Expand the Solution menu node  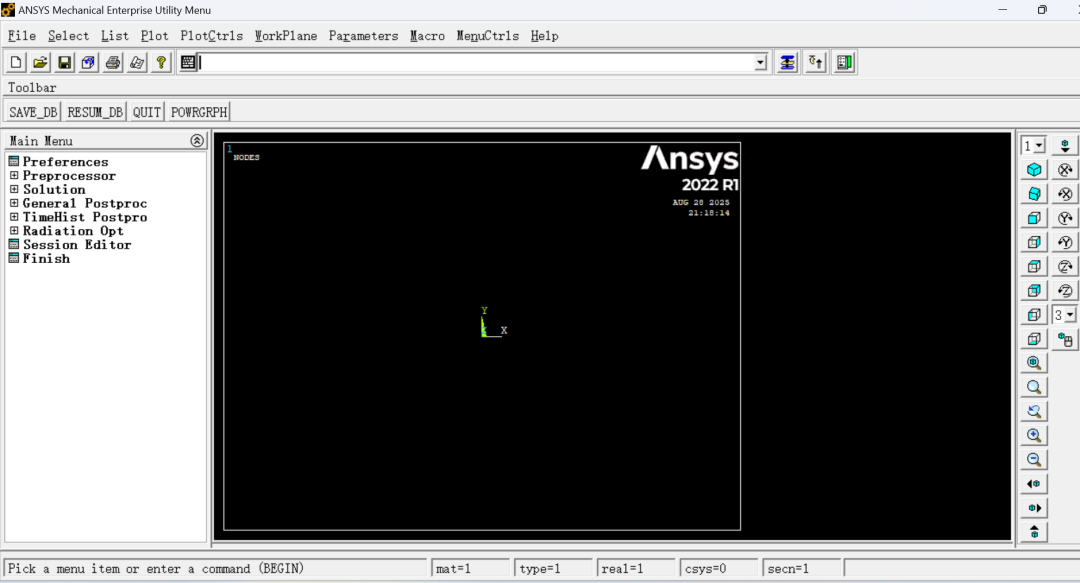pos(14,190)
